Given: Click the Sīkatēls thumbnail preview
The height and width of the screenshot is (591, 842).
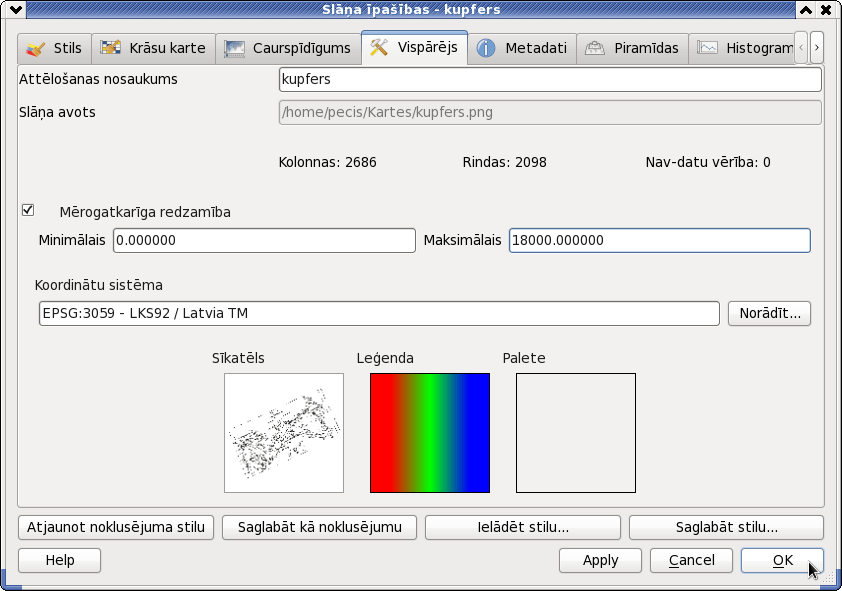Looking at the screenshot, I should [284, 433].
